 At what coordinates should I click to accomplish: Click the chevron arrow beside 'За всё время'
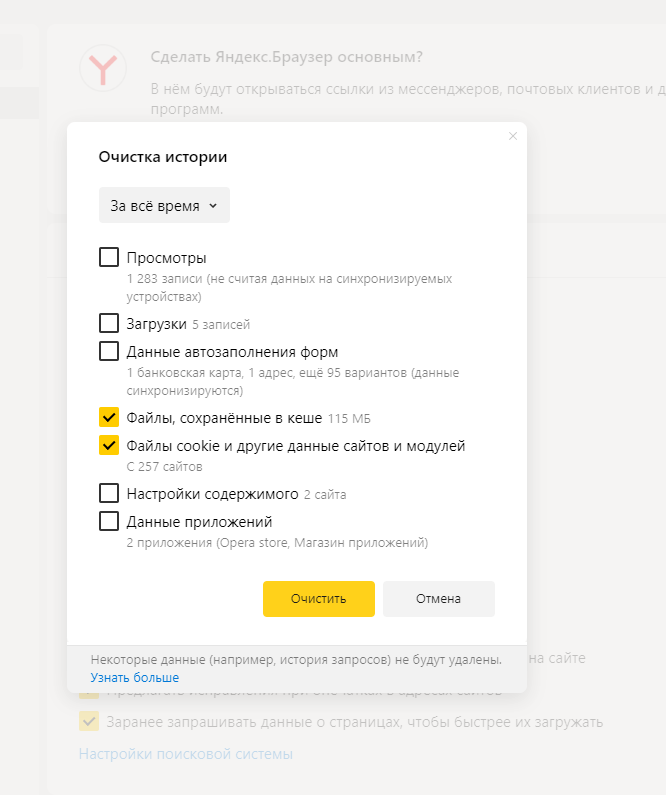[213, 206]
